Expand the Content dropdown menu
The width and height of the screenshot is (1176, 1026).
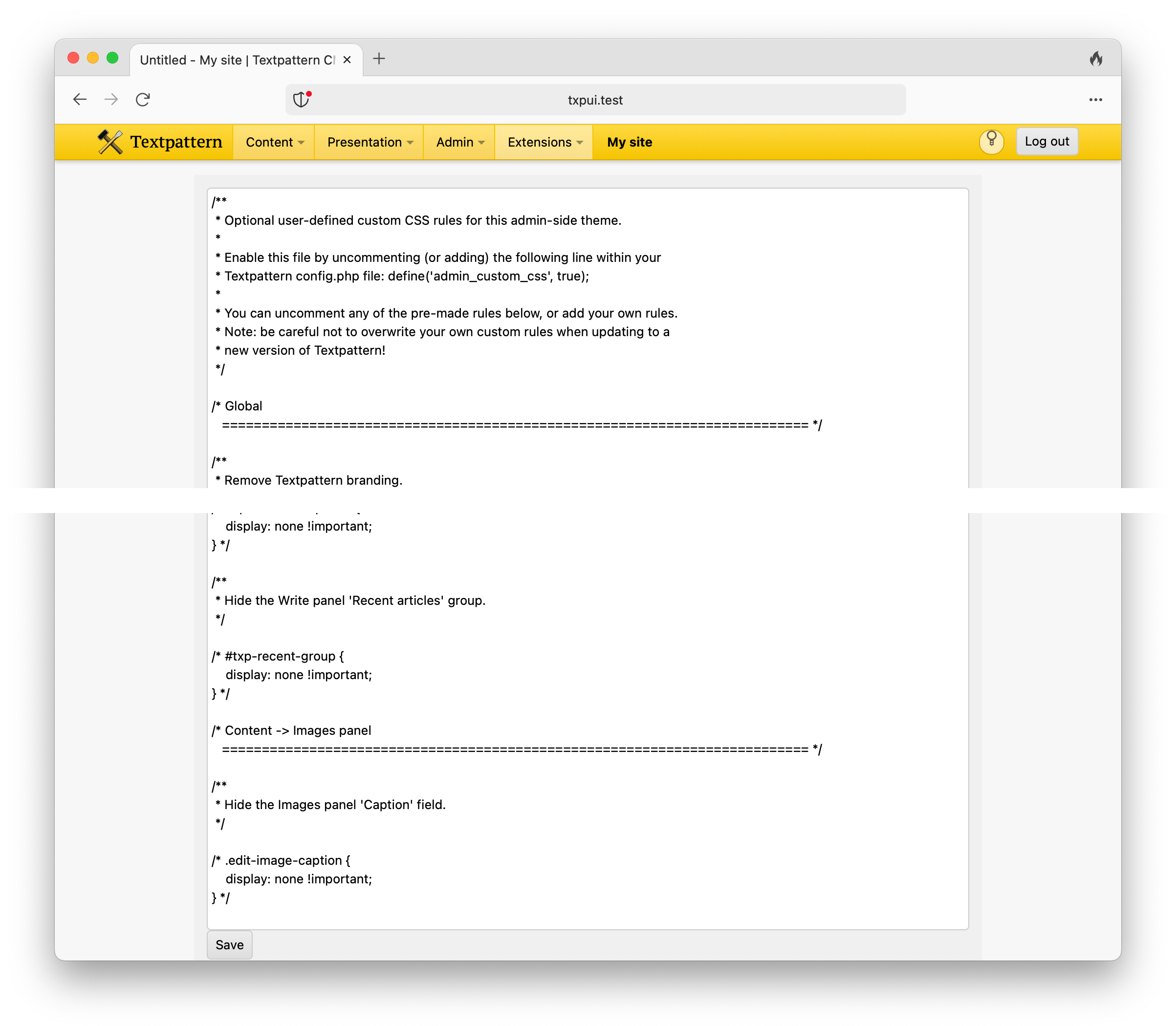274,142
